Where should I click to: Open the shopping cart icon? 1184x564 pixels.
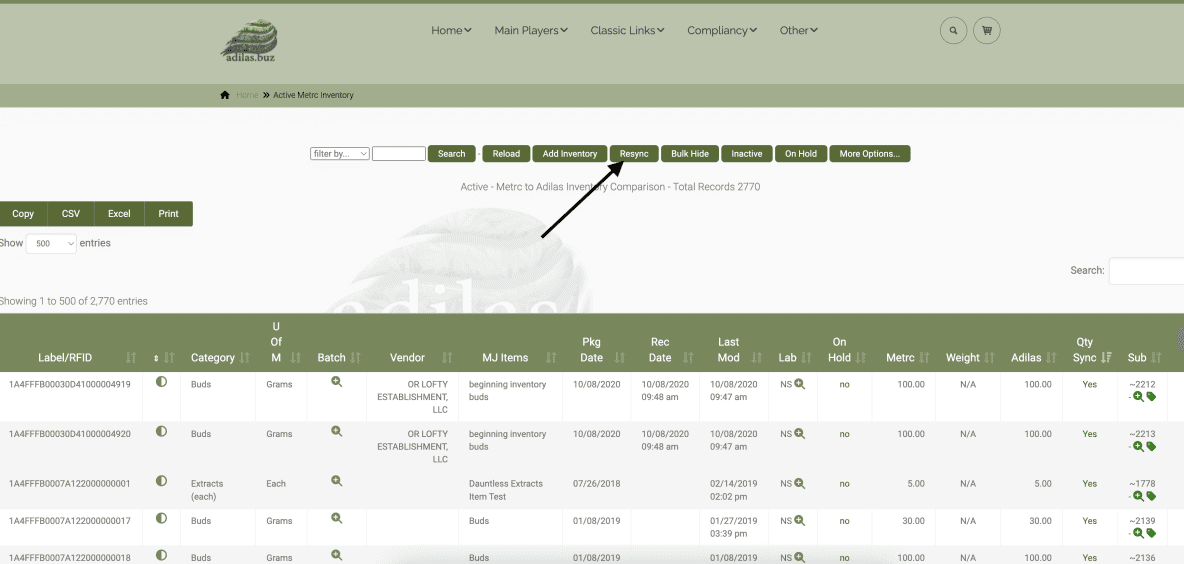click(x=986, y=31)
